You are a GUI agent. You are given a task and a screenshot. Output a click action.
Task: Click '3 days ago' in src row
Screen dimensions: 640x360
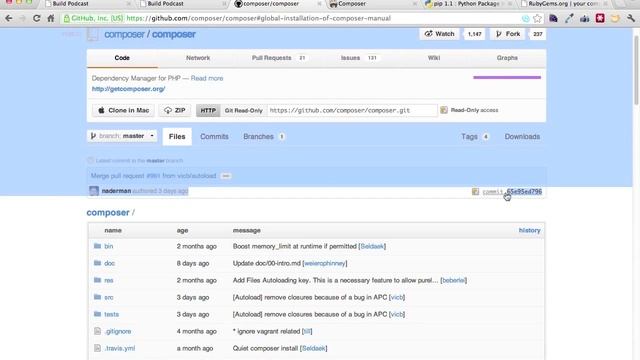point(193,297)
